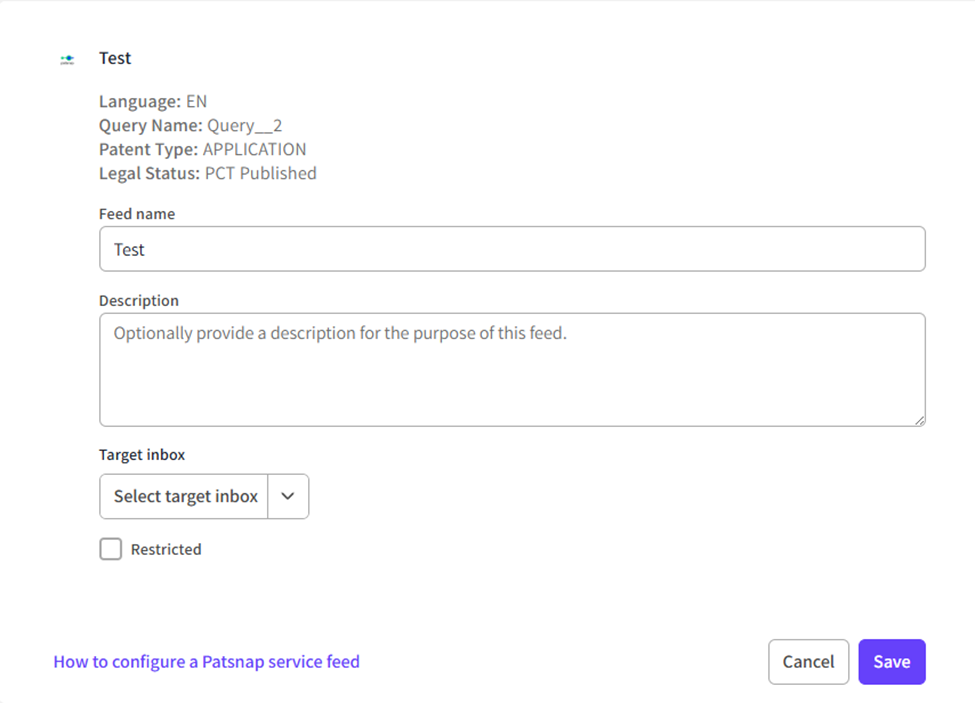
Task: Click the PCT Published legal status value
Action: coord(260,173)
